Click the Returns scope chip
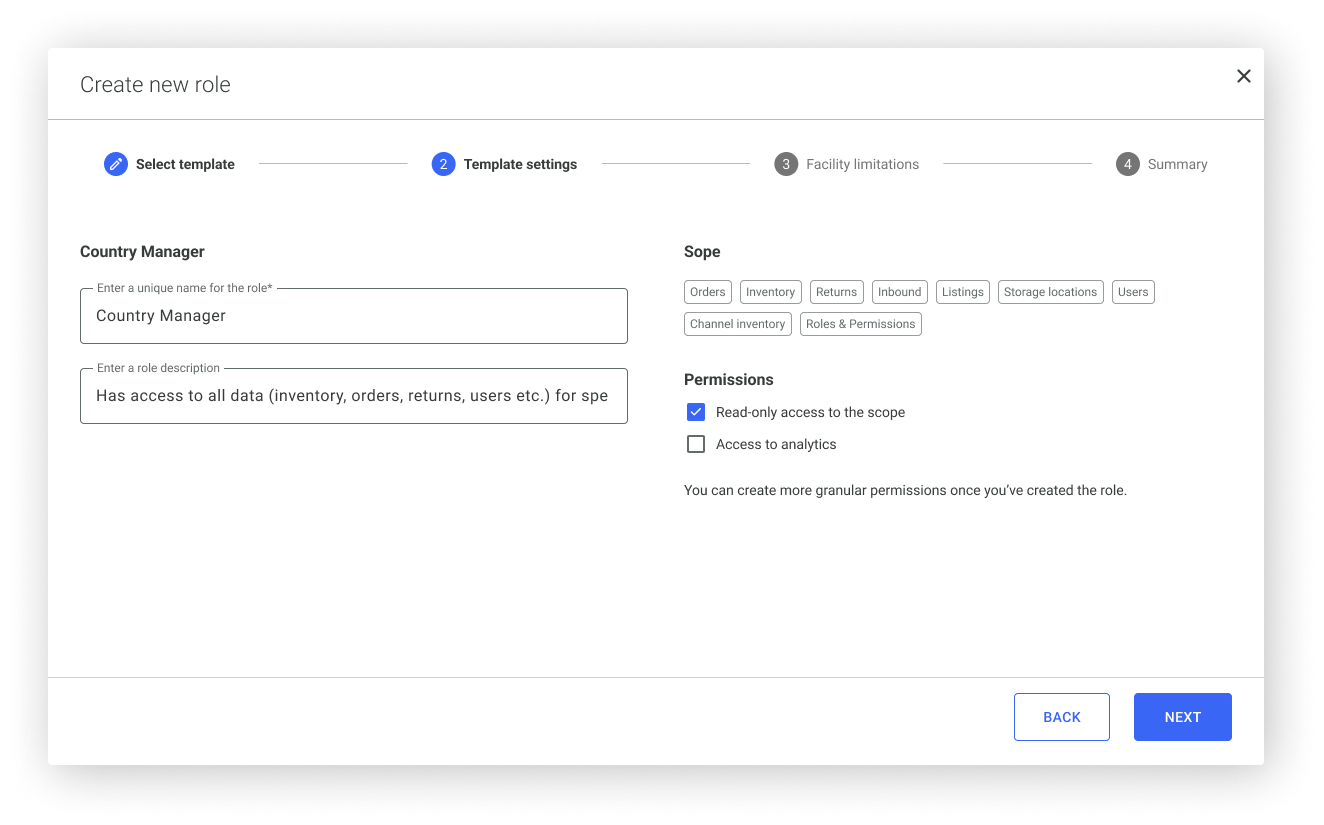 pyautogui.click(x=836, y=292)
